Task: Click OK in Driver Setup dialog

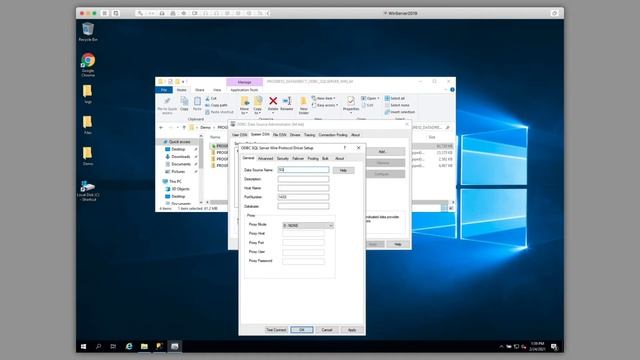Action: click(x=302, y=330)
